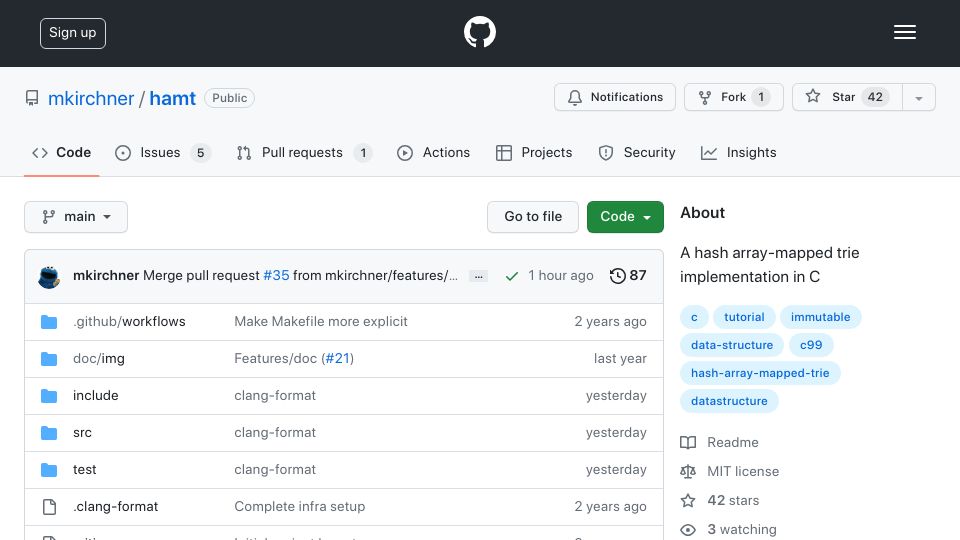Click the Notifications bell button
The width and height of the screenshot is (960, 540).
(x=615, y=97)
